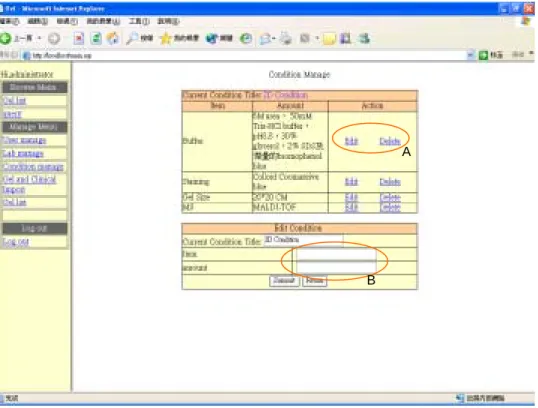Click the Print icon in toolbar

(x=285, y=38)
